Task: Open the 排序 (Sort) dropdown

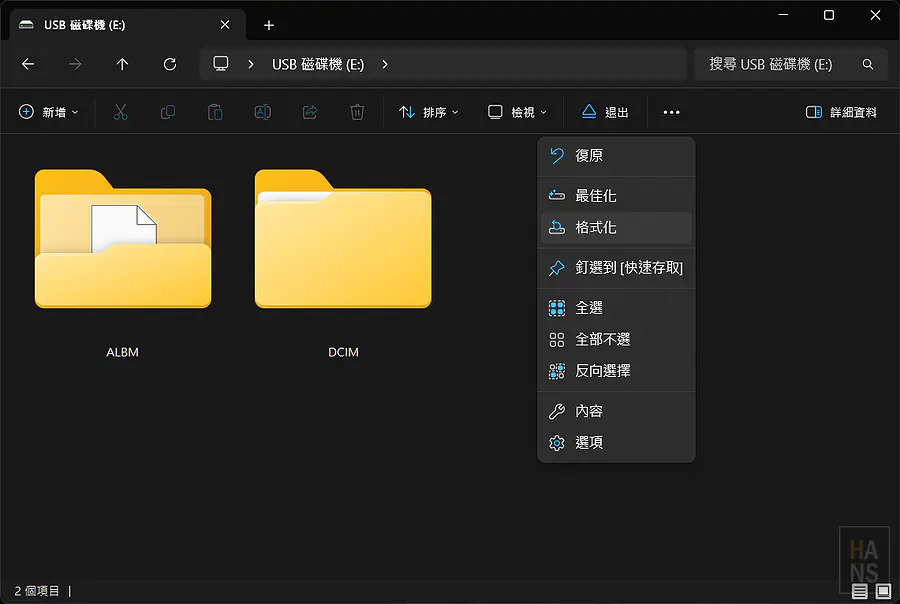Action: [428, 112]
